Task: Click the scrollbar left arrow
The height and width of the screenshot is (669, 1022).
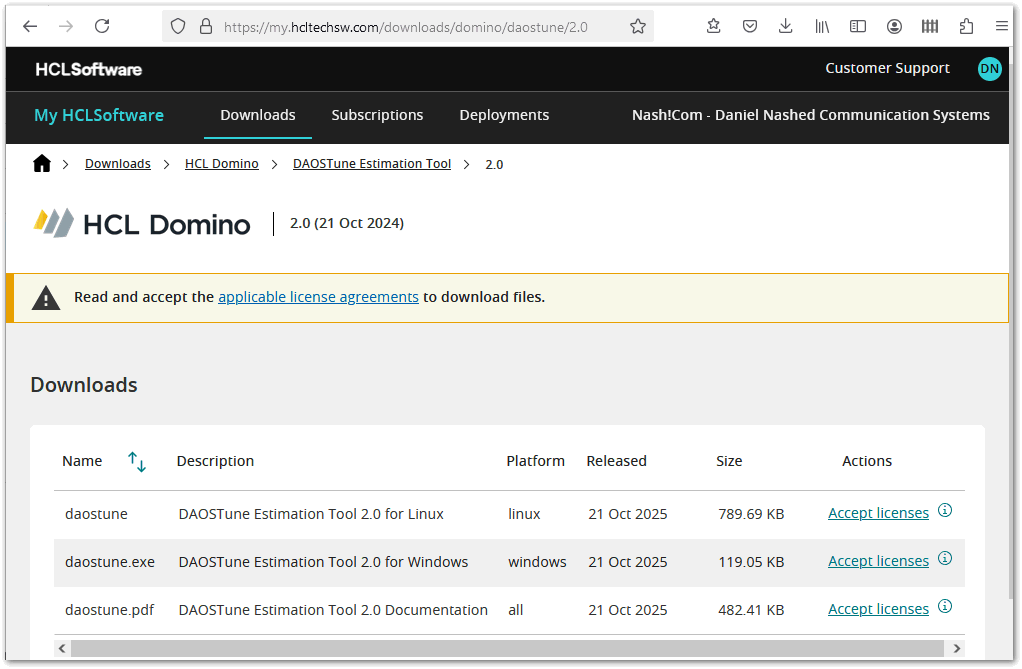Action: click(62, 648)
